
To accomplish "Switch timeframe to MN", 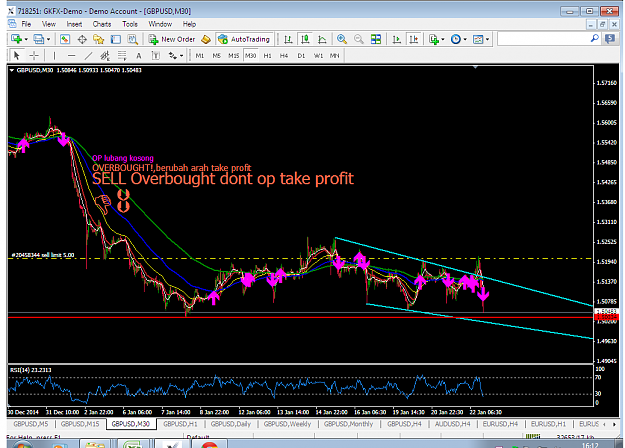I will point(334,55).
